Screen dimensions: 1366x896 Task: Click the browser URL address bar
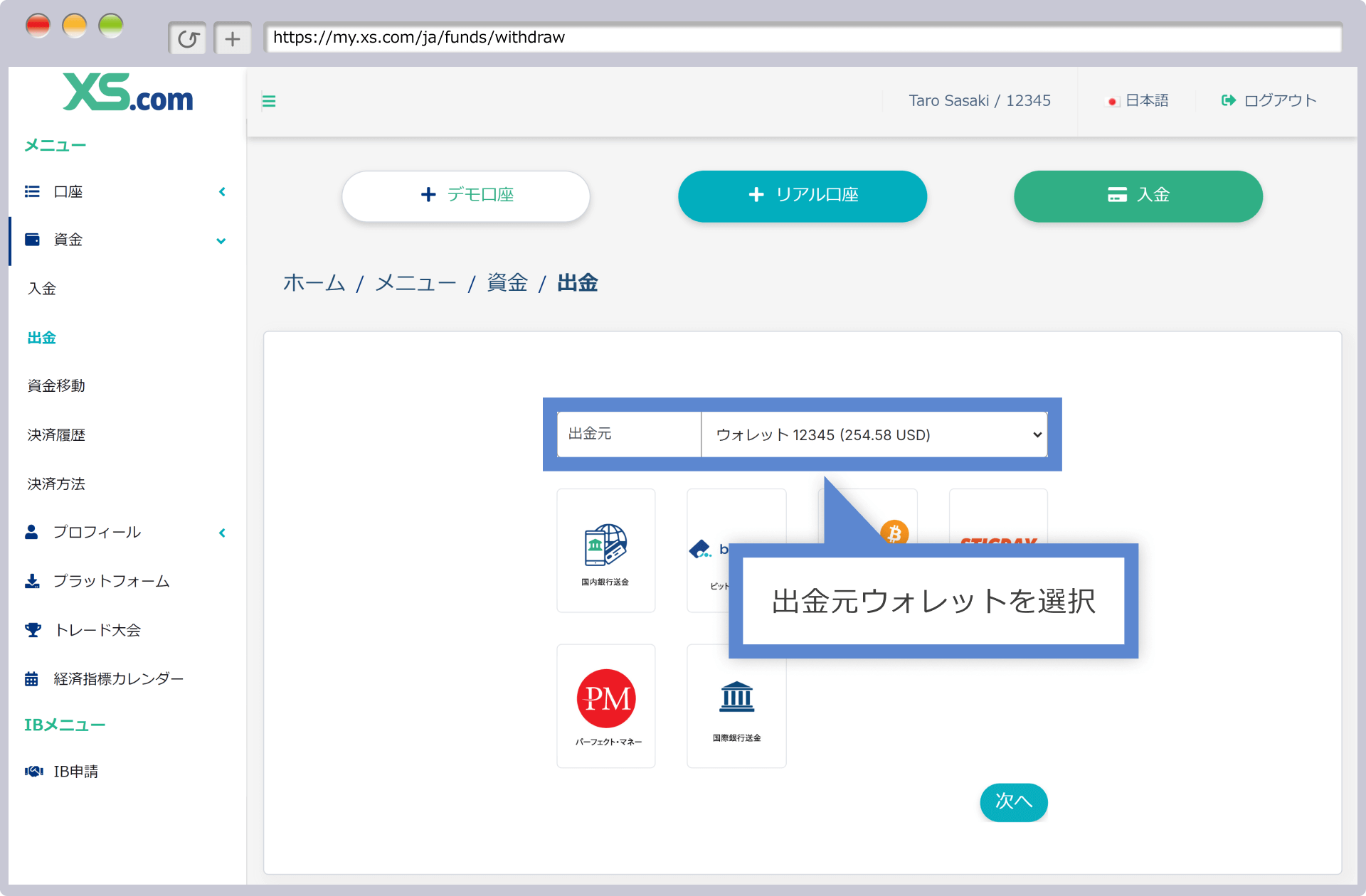pos(803,38)
